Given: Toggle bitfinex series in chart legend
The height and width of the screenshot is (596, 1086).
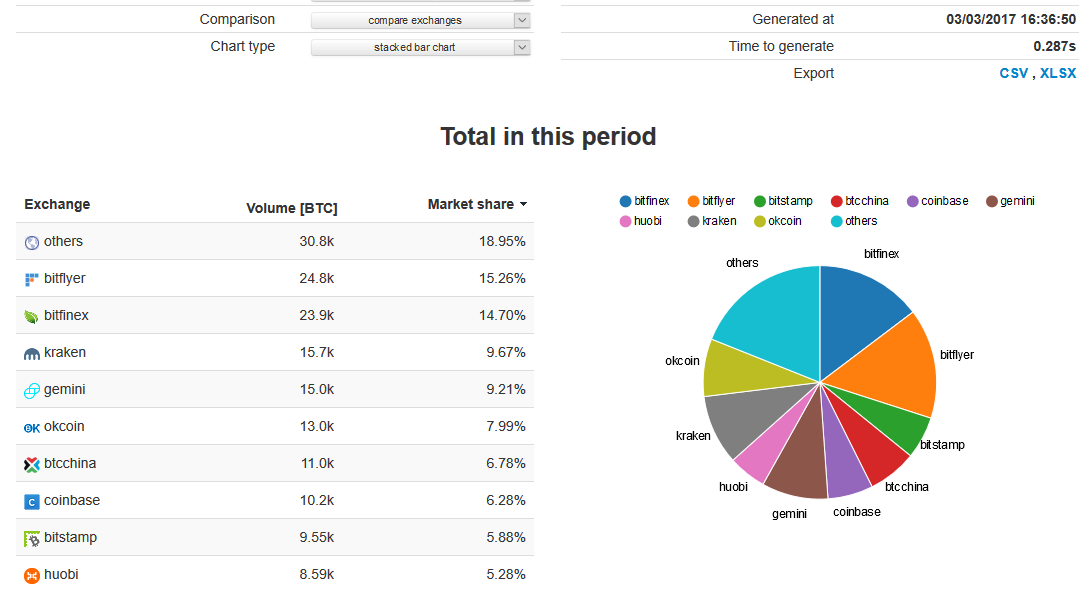Looking at the screenshot, I should point(644,201).
